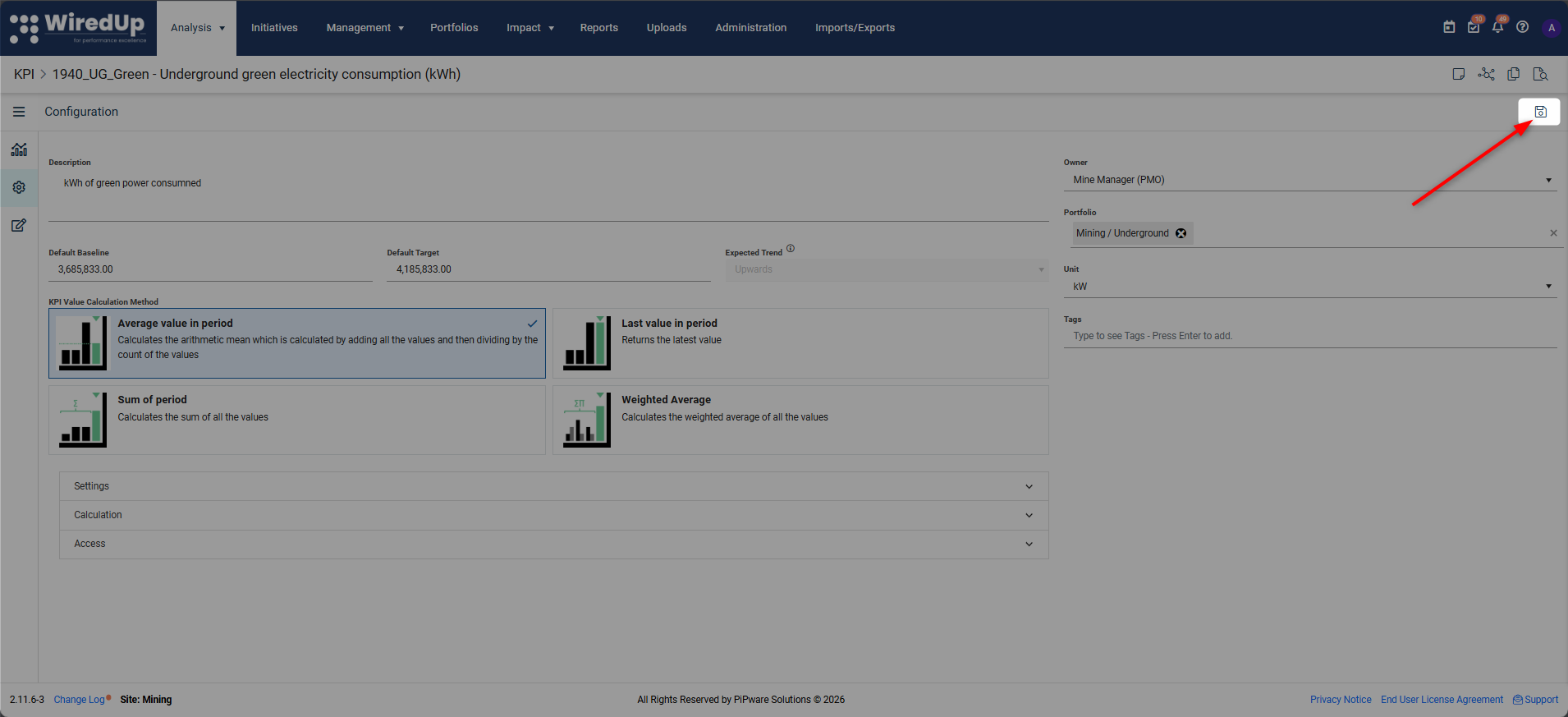Open the Analysis menu

coord(197,28)
